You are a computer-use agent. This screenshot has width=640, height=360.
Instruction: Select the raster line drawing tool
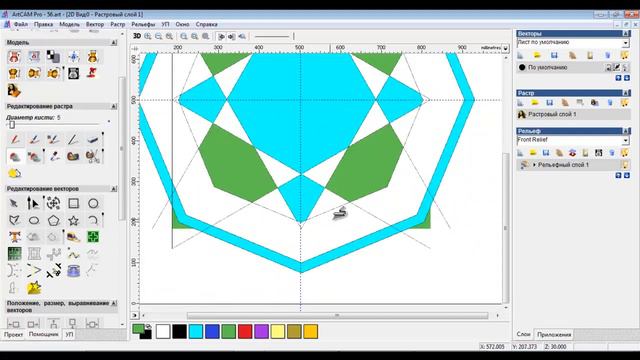pos(73,140)
